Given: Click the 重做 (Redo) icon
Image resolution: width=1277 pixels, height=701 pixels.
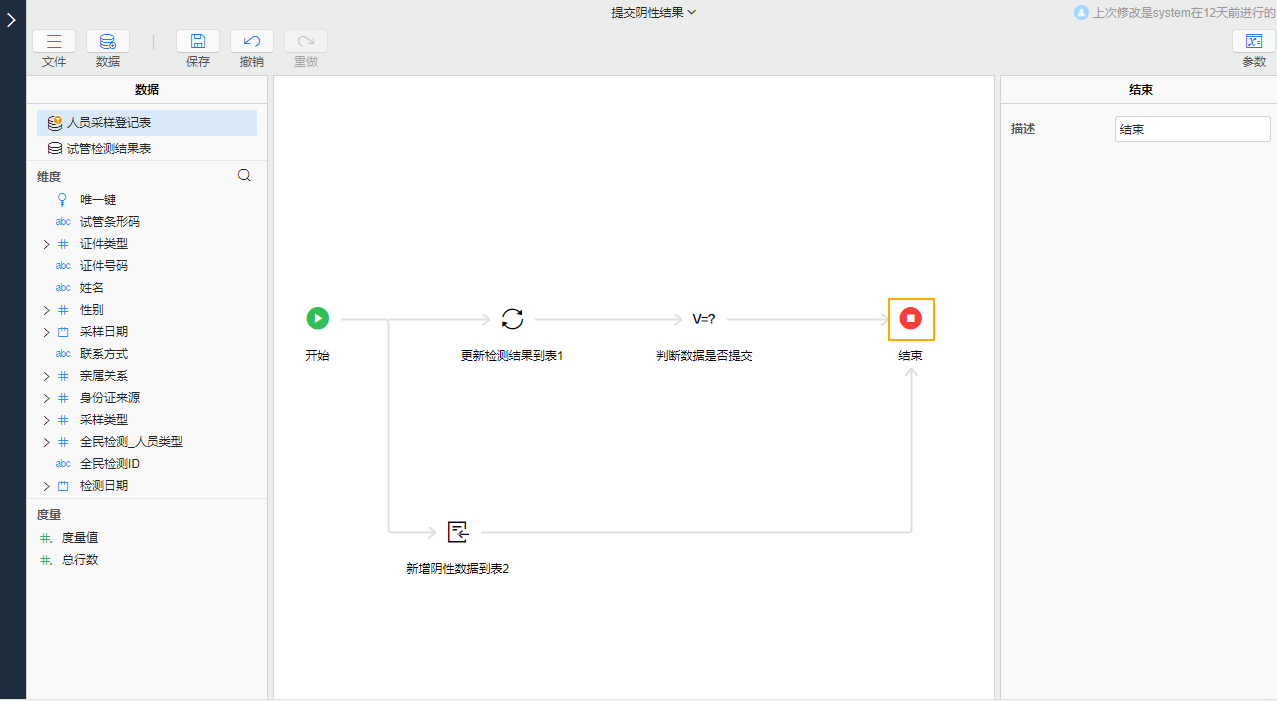Looking at the screenshot, I should point(305,41).
